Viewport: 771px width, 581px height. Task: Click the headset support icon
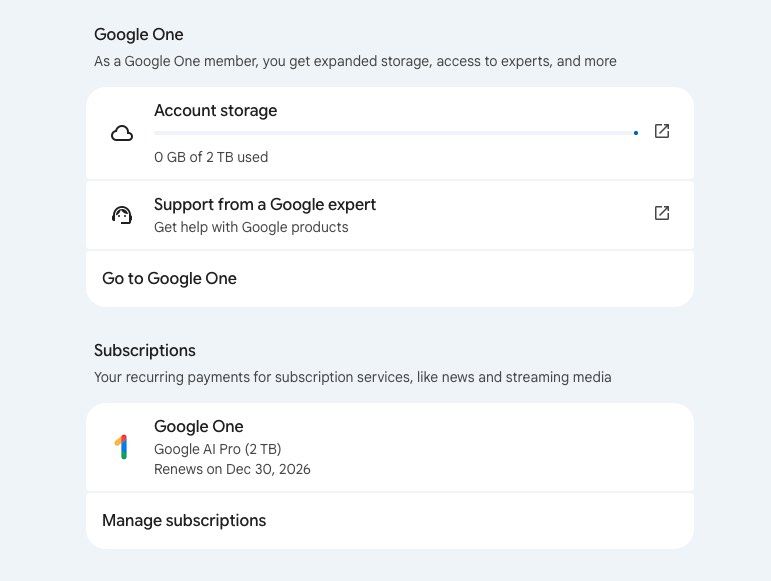122,215
